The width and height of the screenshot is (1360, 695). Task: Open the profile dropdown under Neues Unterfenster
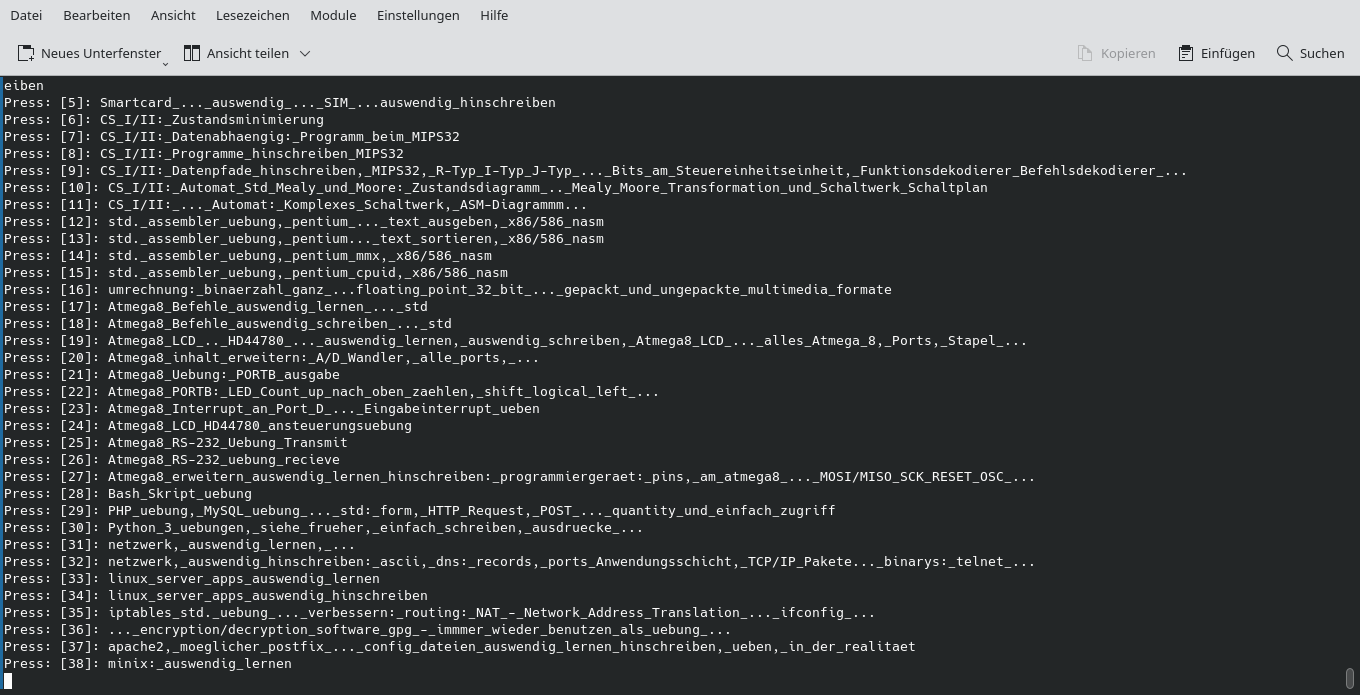pos(164,60)
